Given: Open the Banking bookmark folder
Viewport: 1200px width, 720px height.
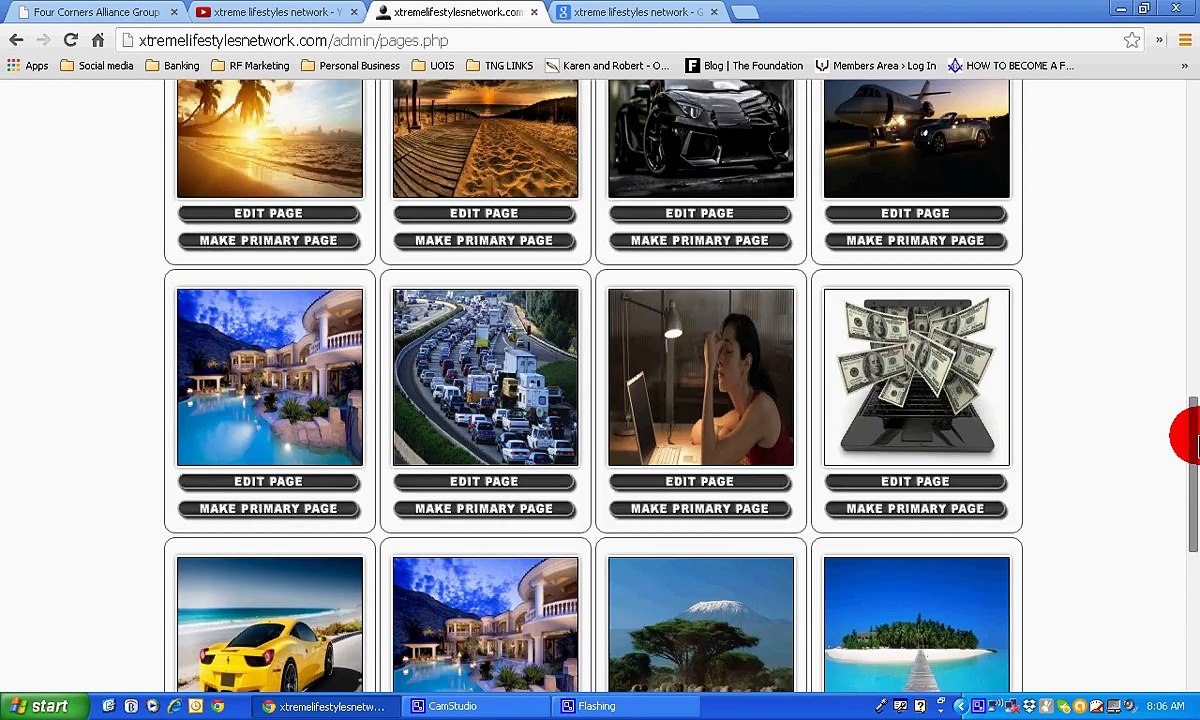Looking at the screenshot, I should [173, 66].
